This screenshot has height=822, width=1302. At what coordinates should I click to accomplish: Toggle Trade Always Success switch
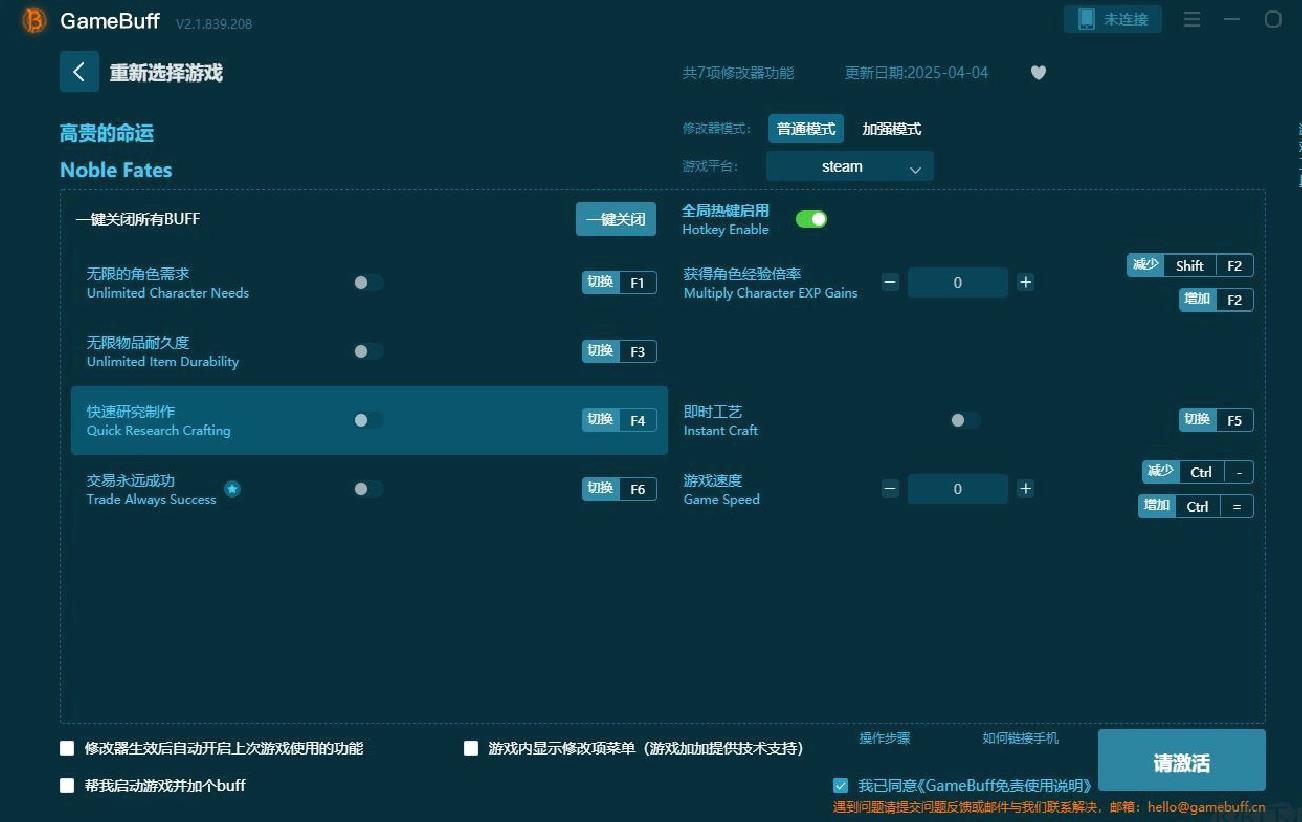pyautogui.click(x=368, y=489)
